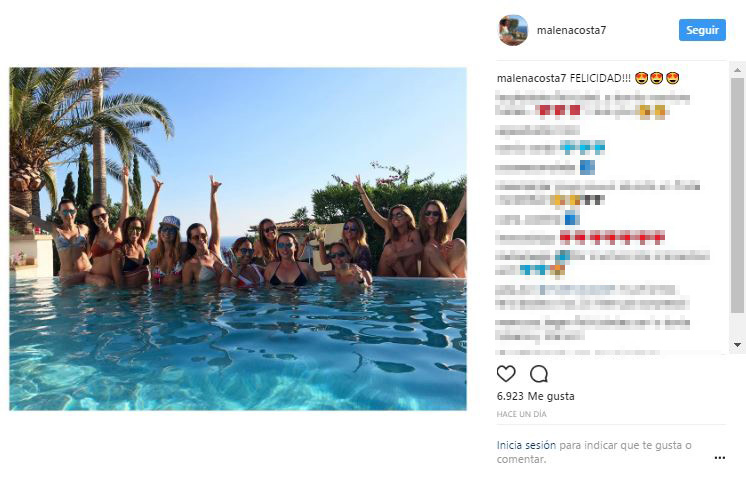Image resolution: width=746 pixels, height=479 pixels.
Task: Click the first heart-eyes emoji in caption
Action: (642, 78)
